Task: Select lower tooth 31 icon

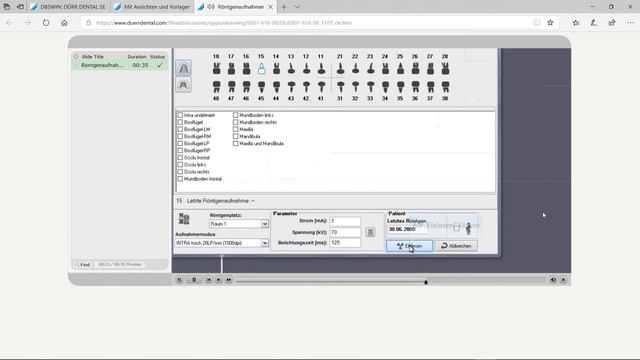Action: 340,87
